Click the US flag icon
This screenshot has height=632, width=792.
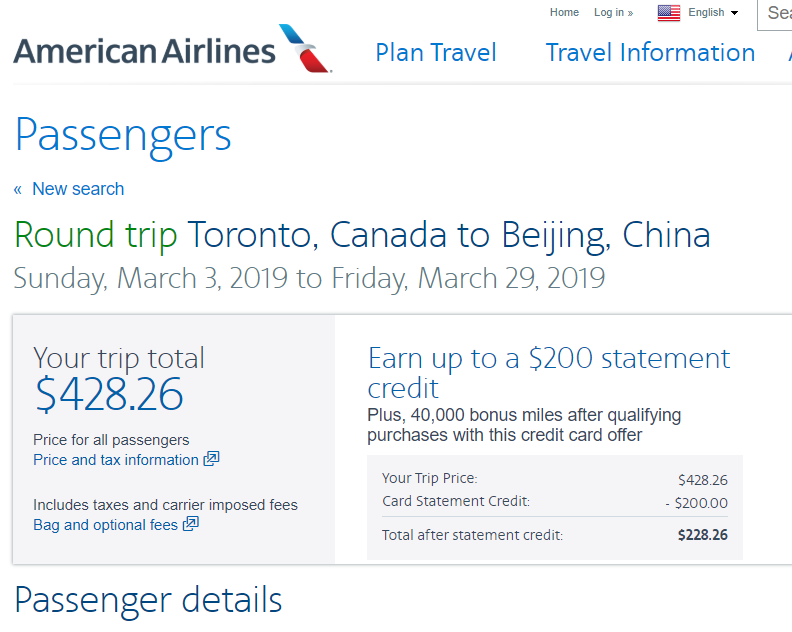pos(669,13)
